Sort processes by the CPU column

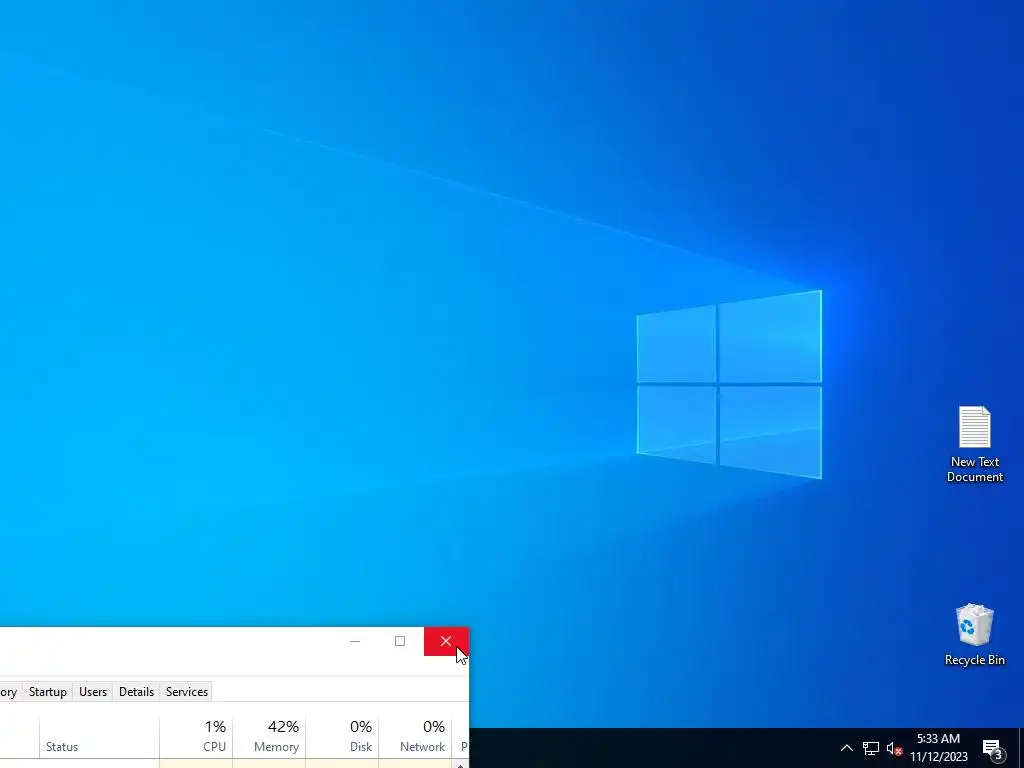196,739
